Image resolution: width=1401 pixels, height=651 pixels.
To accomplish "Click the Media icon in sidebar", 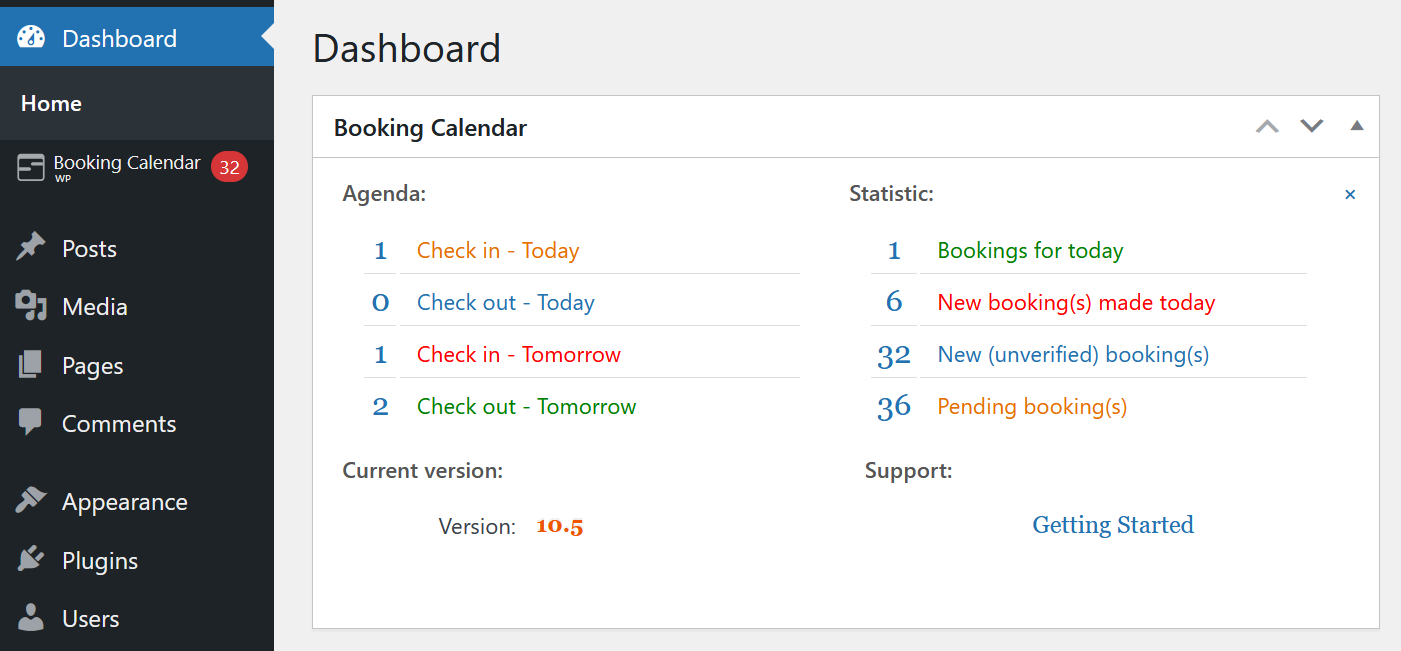I will [x=31, y=306].
